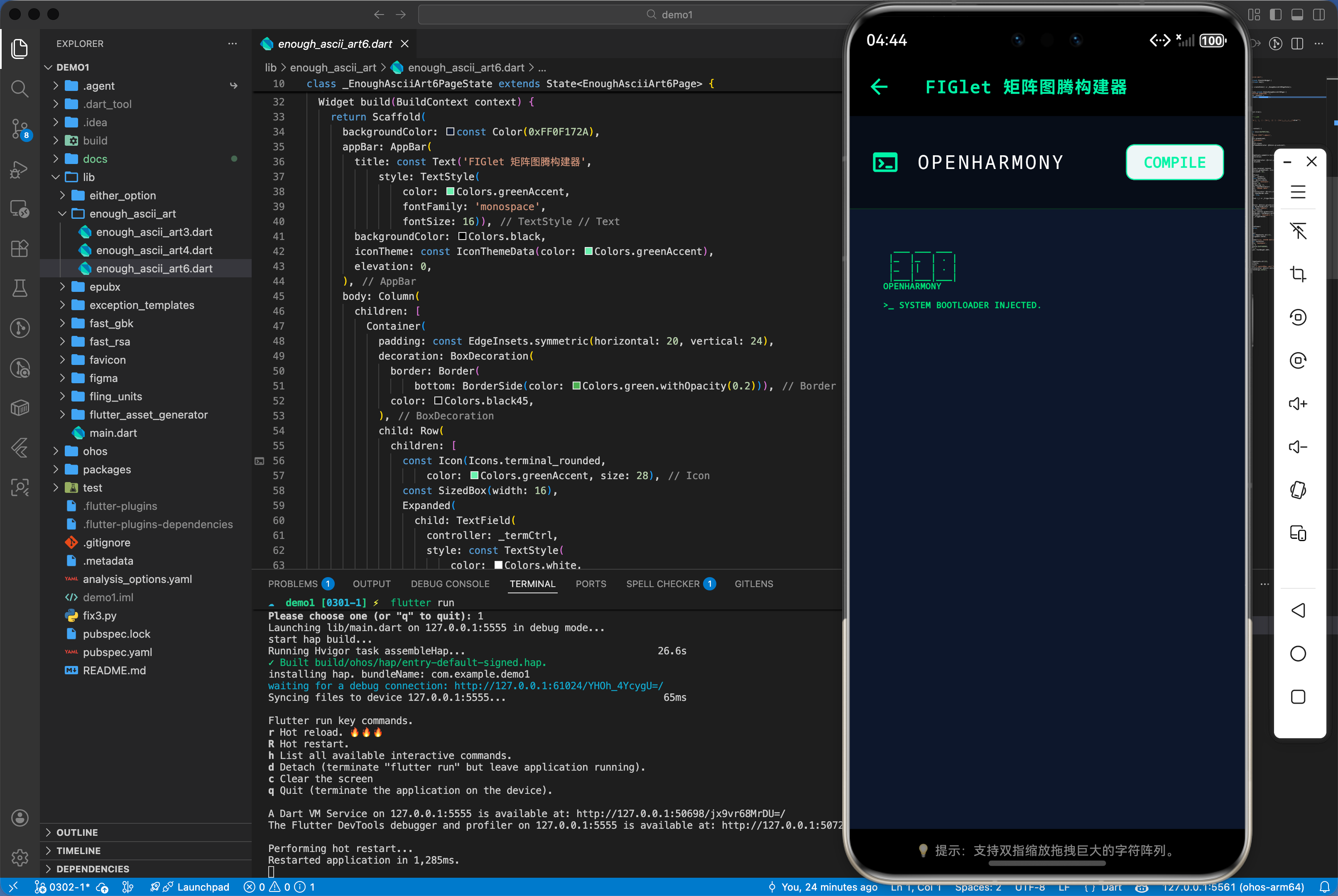Switch to the PROBLEMS tab

(x=293, y=584)
